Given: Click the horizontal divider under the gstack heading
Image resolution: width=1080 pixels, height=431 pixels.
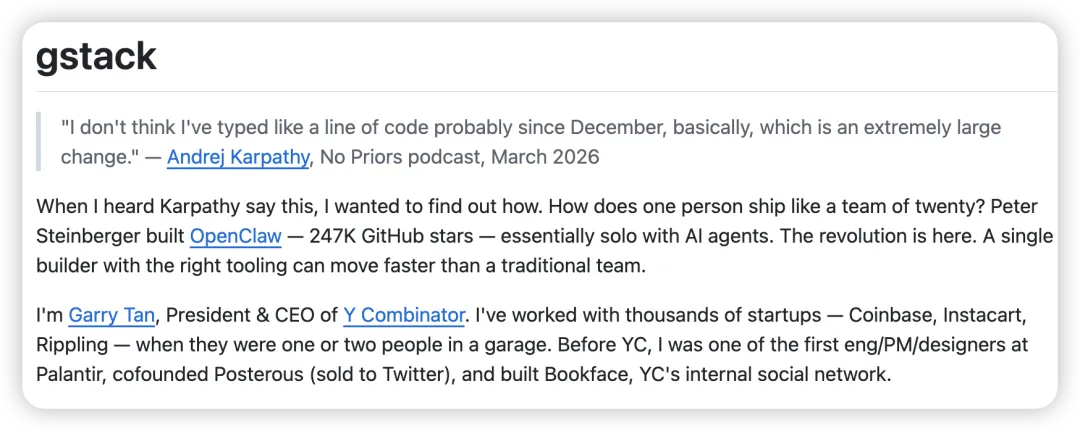Looking at the screenshot, I should (540, 91).
